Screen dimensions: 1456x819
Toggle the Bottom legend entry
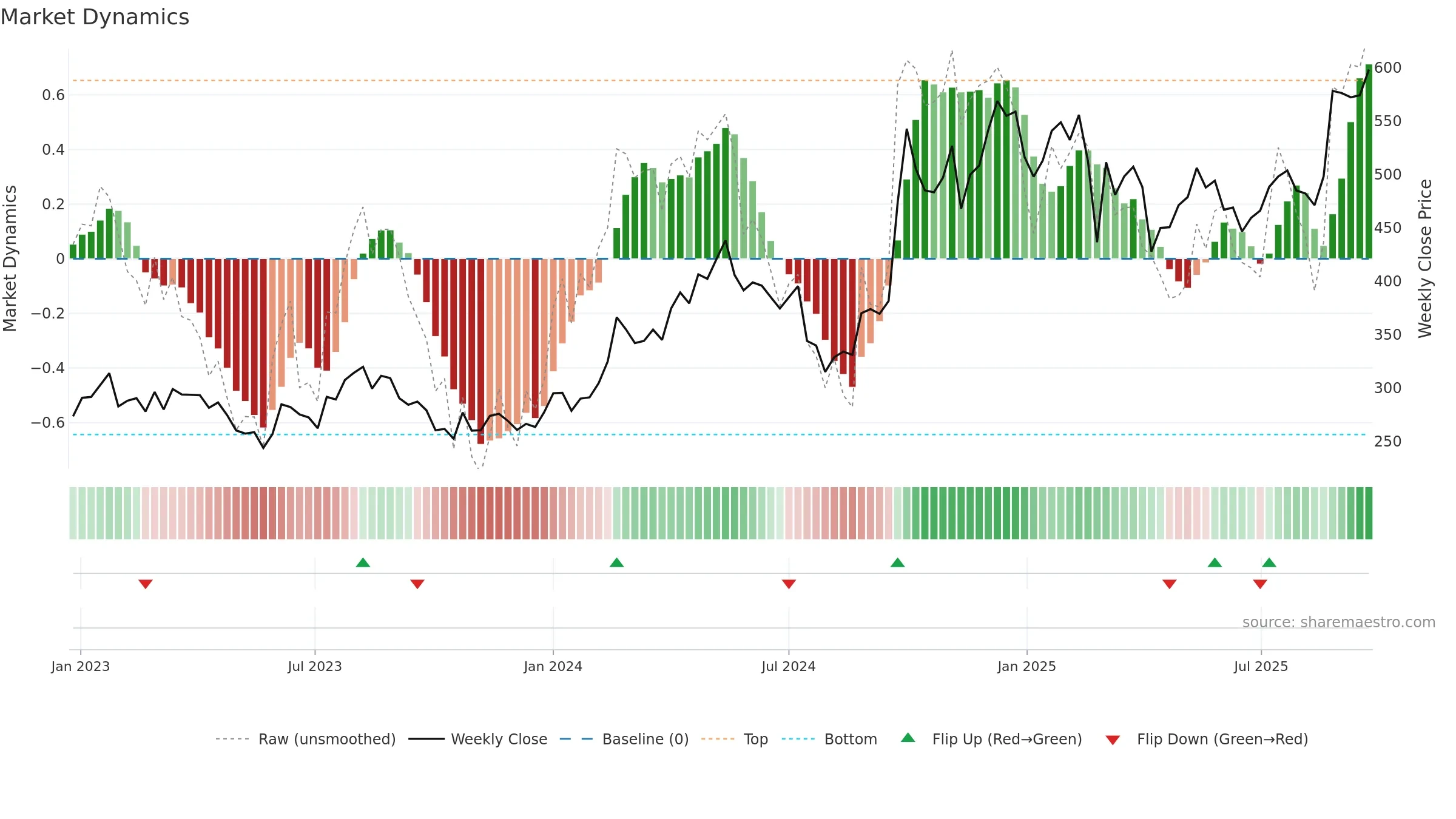coord(829,739)
